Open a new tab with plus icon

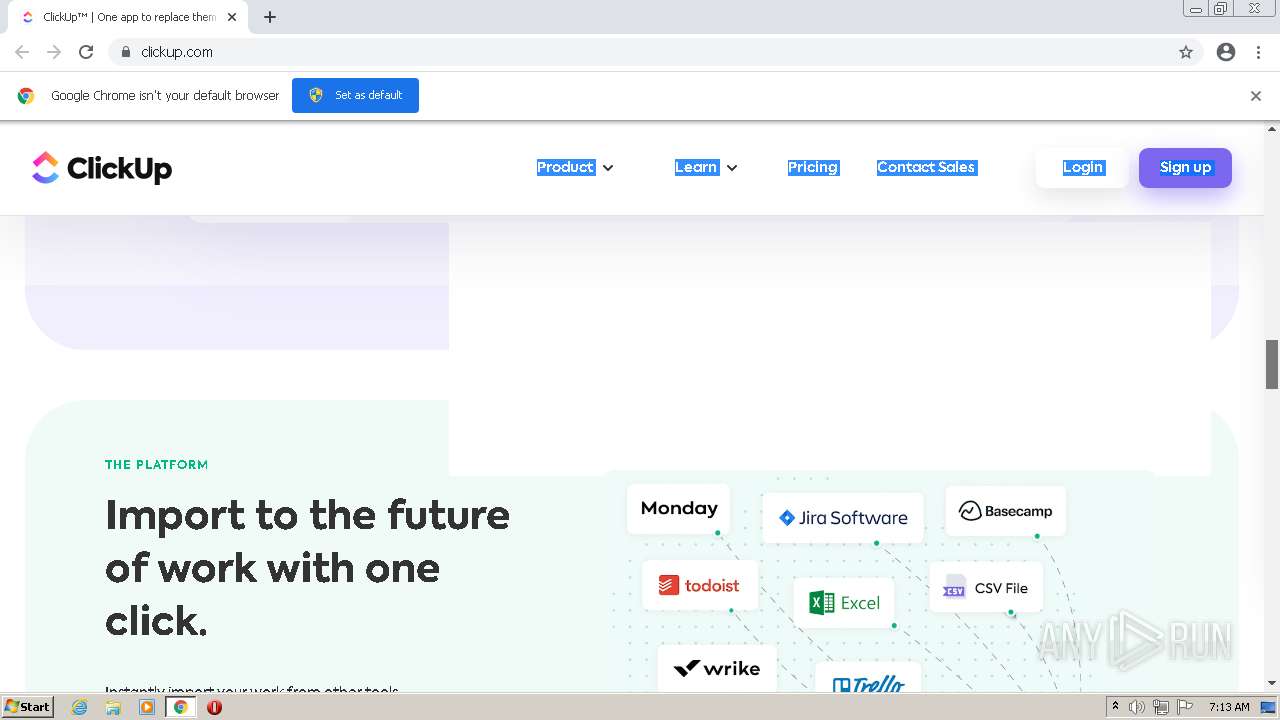coord(269,17)
